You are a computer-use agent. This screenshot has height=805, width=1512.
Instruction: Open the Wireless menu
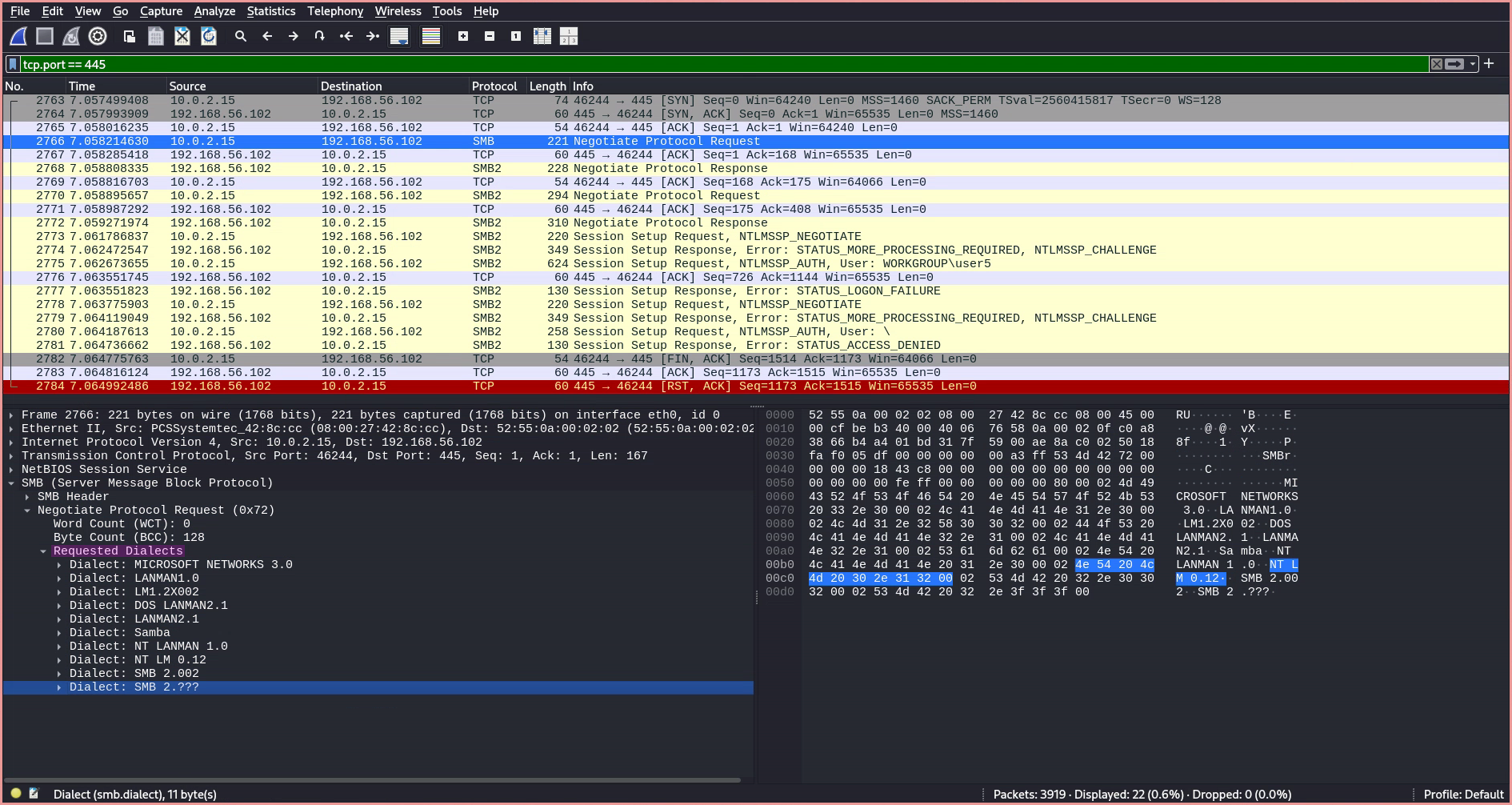(x=398, y=11)
